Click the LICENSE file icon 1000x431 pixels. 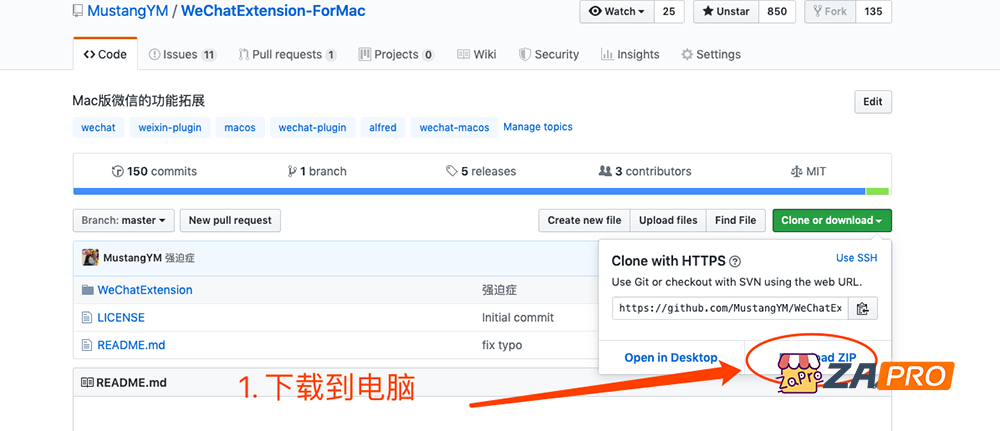[x=87, y=318]
